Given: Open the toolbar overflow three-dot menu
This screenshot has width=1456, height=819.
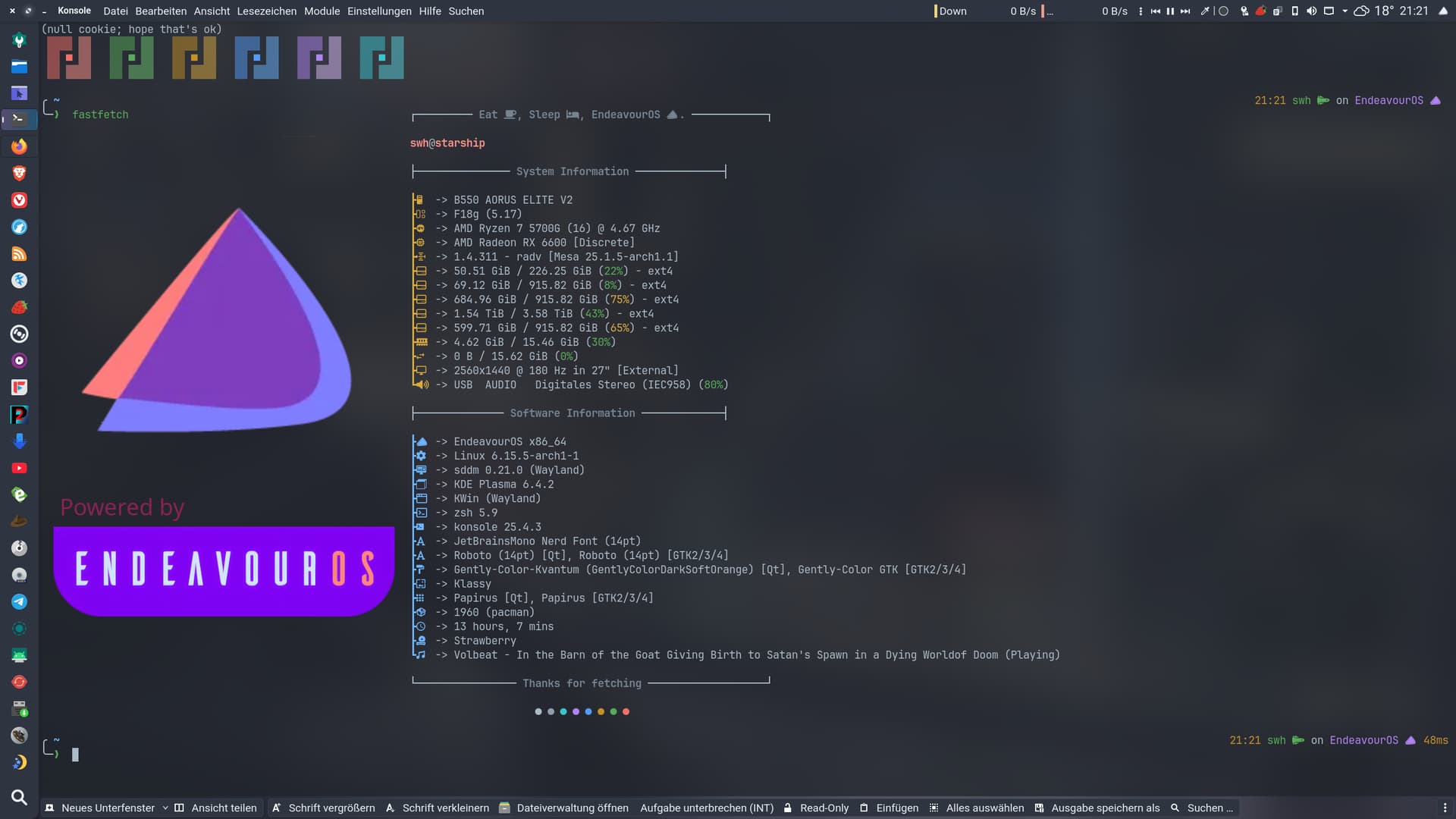Looking at the screenshot, I should click(x=1445, y=808).
